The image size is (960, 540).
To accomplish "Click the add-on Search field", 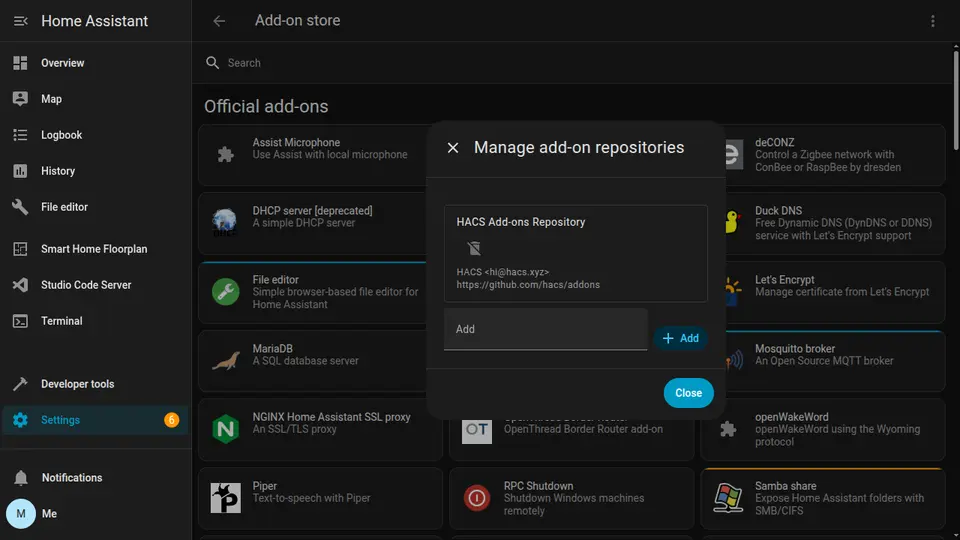I will pyautogui.click(x=576, y=63).
